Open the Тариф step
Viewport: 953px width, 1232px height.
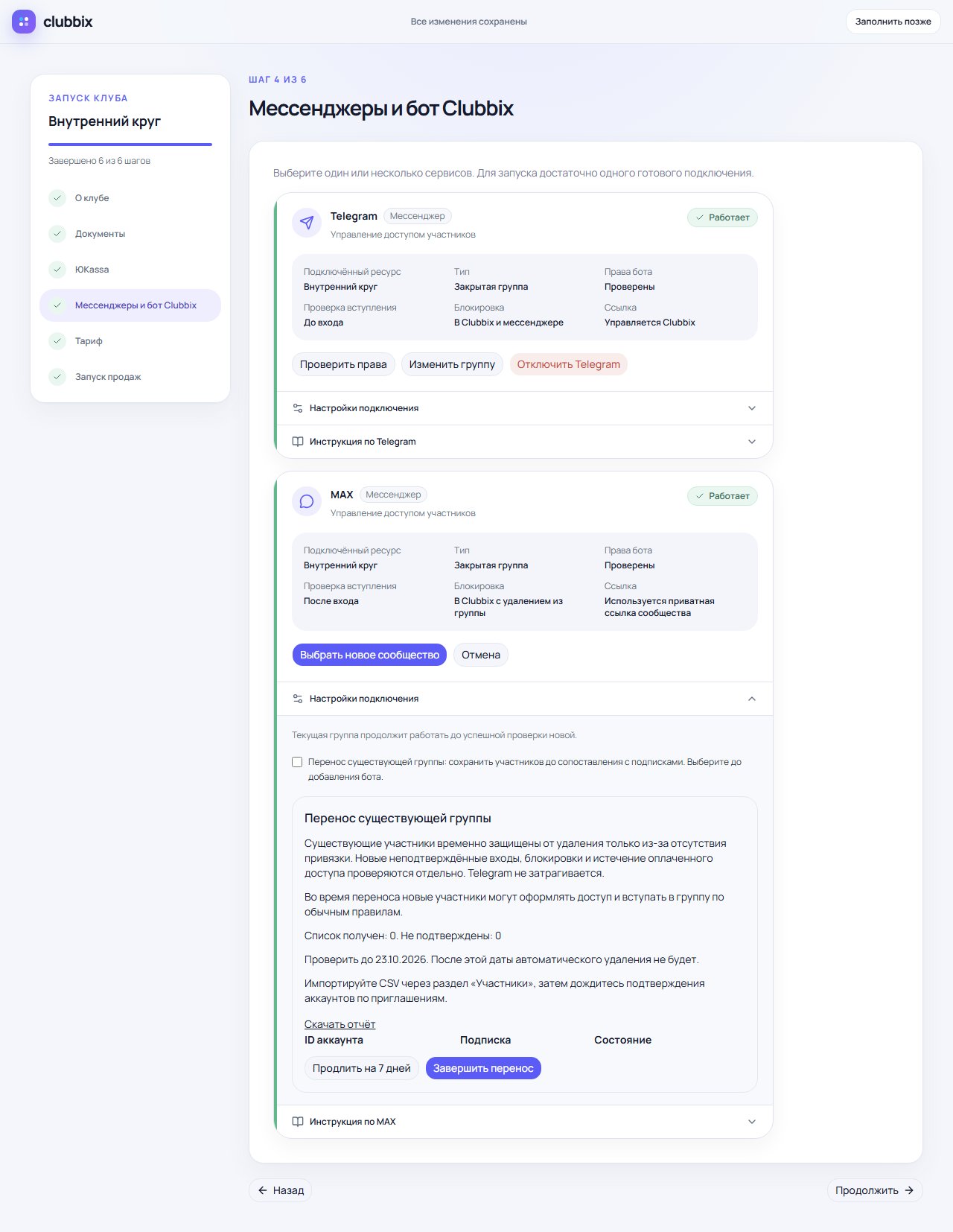(x=130, y=341)
